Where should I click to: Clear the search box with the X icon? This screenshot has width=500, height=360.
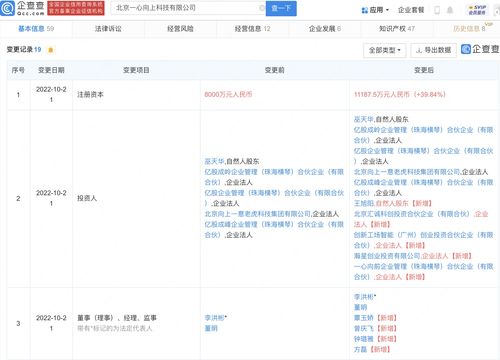tap(262, 8)
